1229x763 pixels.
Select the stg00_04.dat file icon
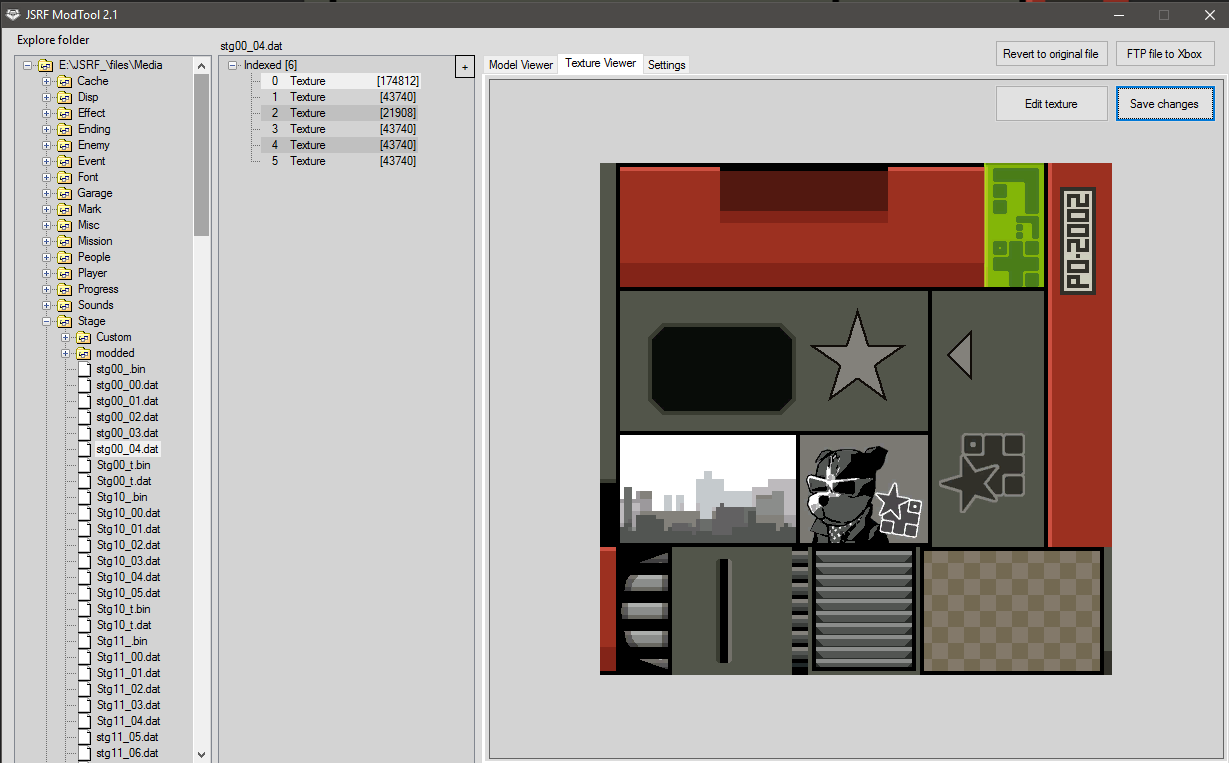pyautogui.click(x=83, y=448)
